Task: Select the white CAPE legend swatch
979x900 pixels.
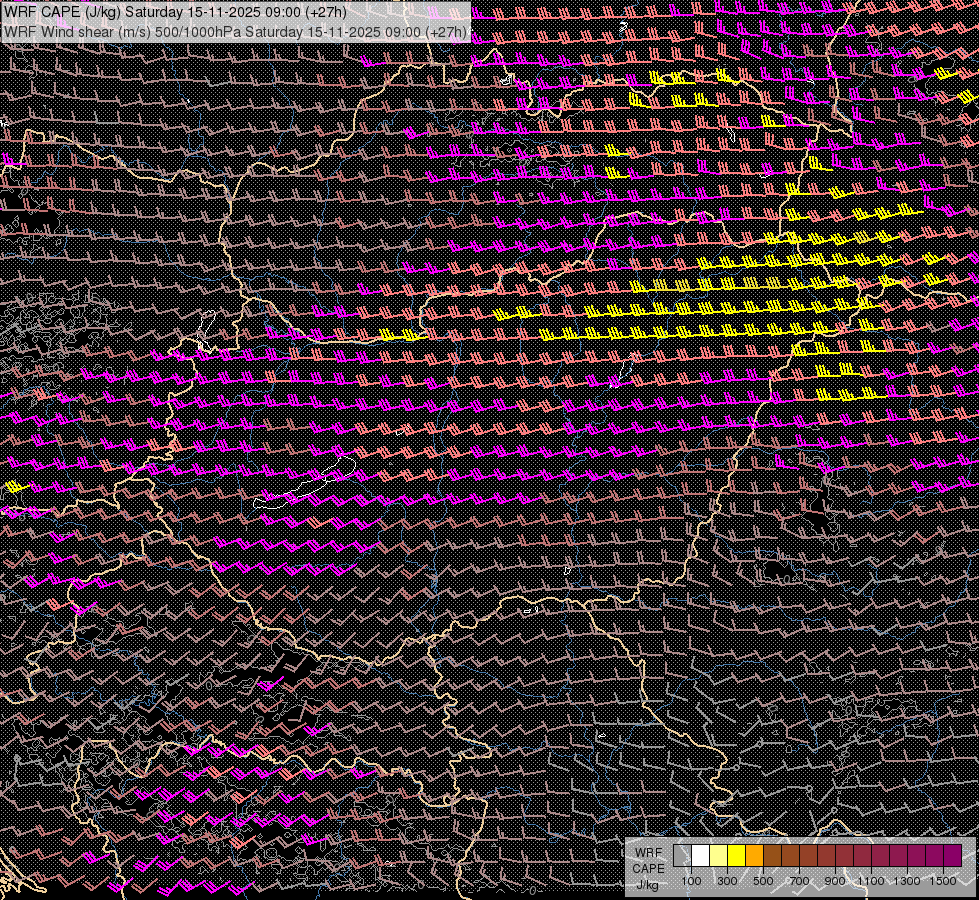Action: pyautogui.click(x=700, y=856)
